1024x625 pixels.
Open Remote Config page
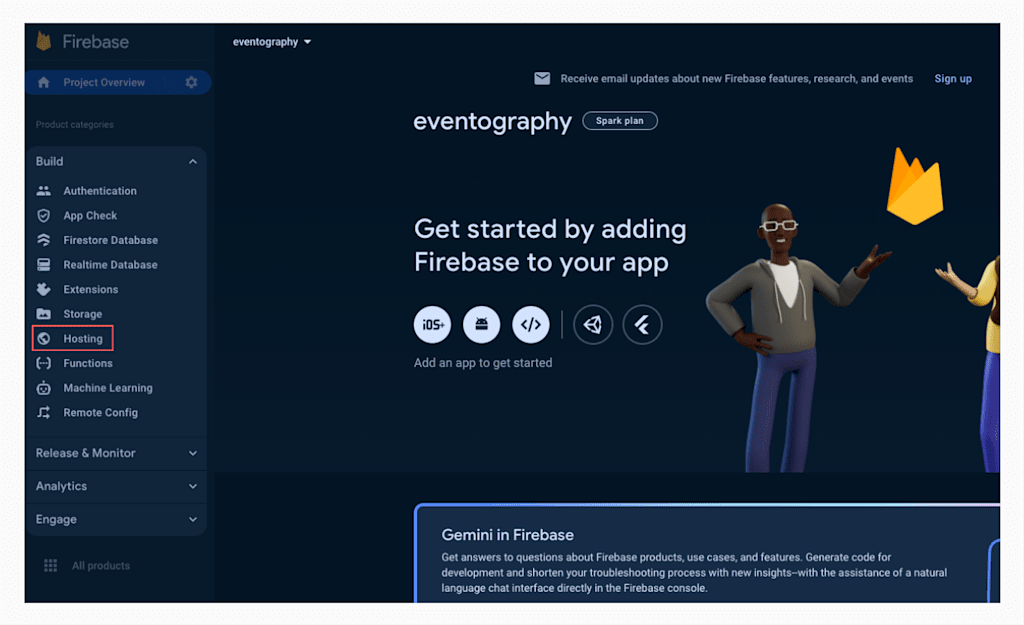[101, 413]
